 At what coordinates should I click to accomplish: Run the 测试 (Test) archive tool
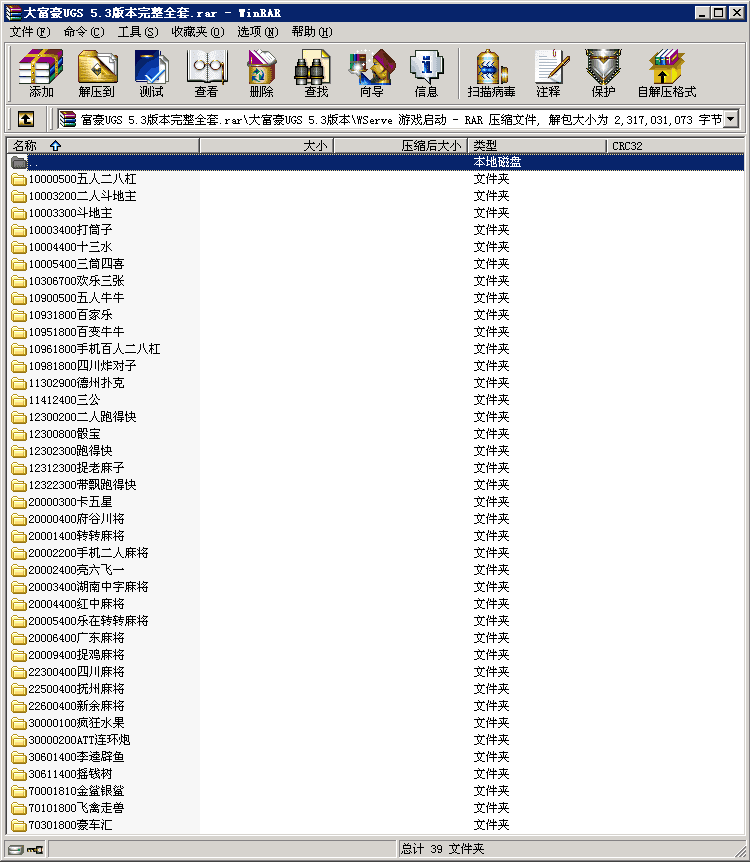pyautogui.click(x=151, y=73)
